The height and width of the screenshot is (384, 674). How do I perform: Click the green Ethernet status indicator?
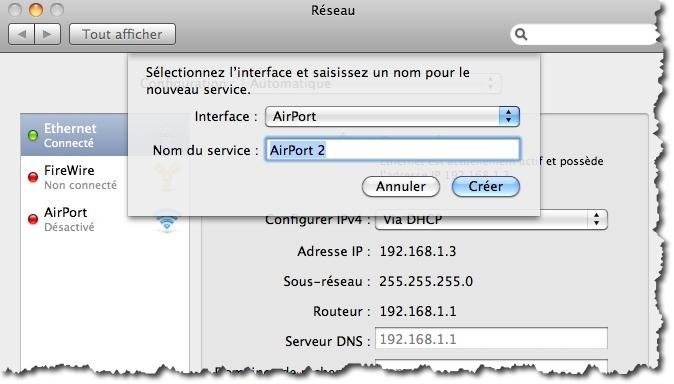33,135
